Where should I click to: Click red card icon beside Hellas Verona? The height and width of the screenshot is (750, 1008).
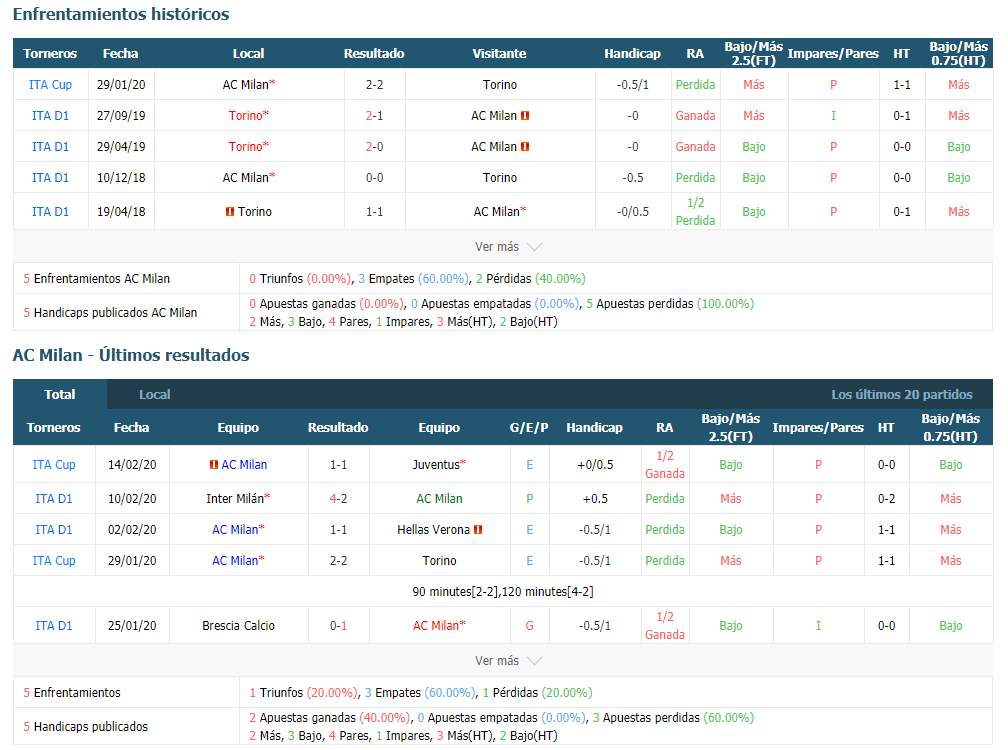tap(478, 530)
